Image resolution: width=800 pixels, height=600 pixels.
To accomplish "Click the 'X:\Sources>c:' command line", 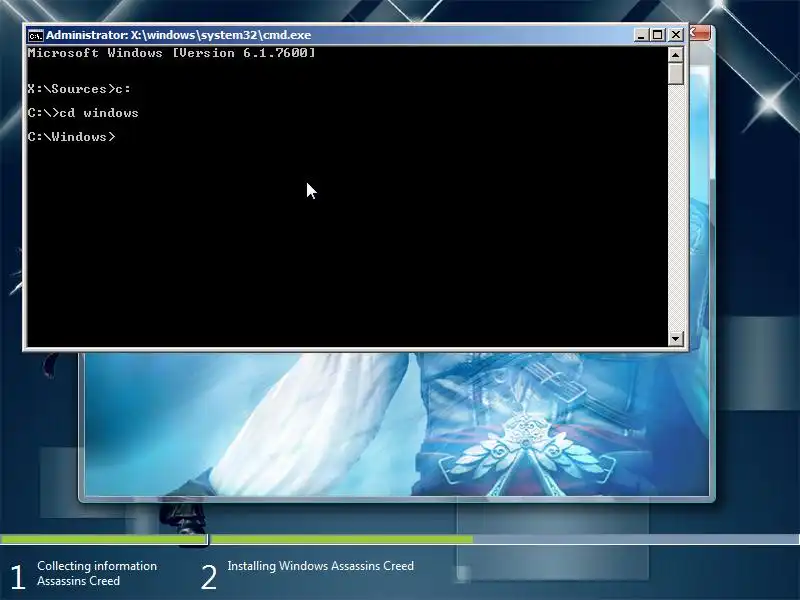I will point(79,89).
